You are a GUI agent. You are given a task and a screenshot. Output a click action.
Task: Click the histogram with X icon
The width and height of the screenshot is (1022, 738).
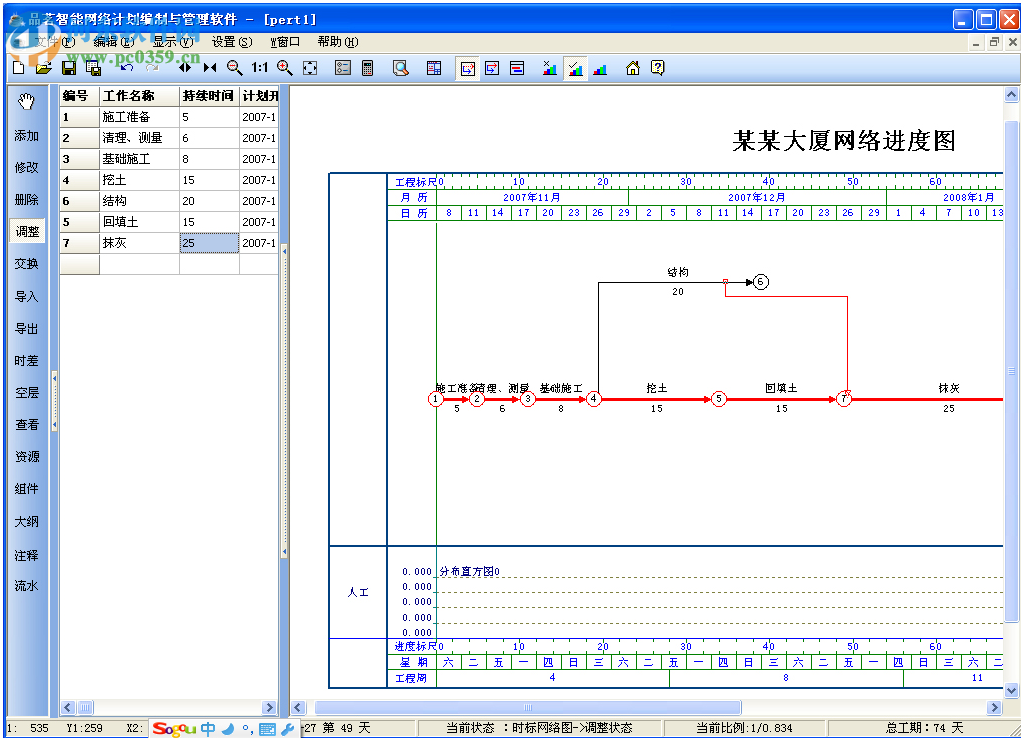click(x=550, y=68)
